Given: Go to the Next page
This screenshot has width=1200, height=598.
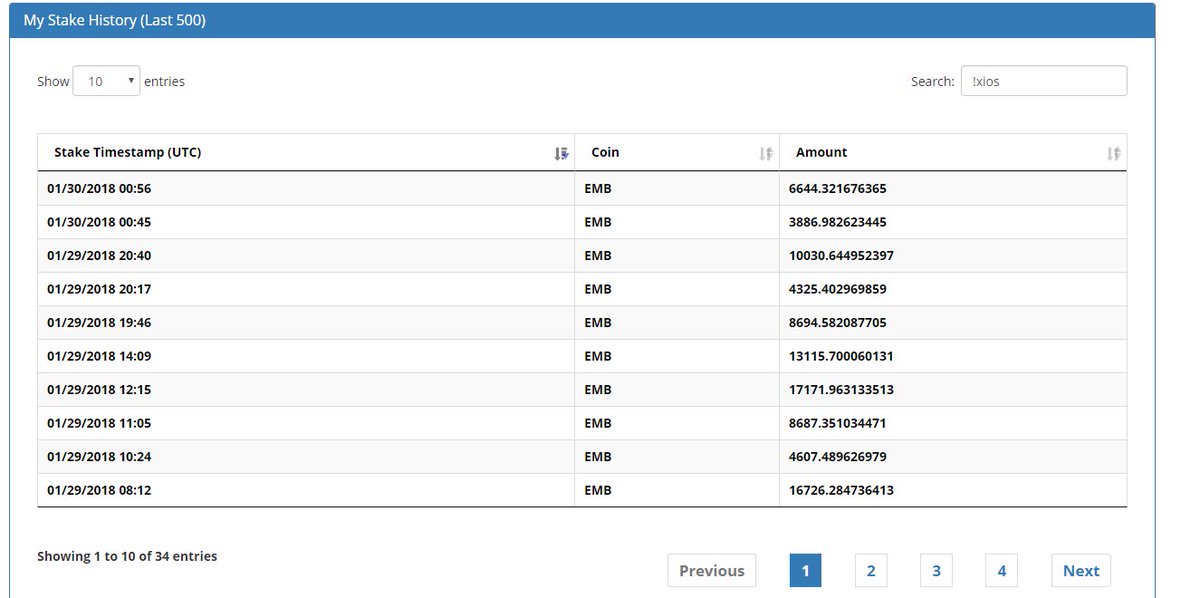Looking at the screenshot, I should pos(1081,570).
